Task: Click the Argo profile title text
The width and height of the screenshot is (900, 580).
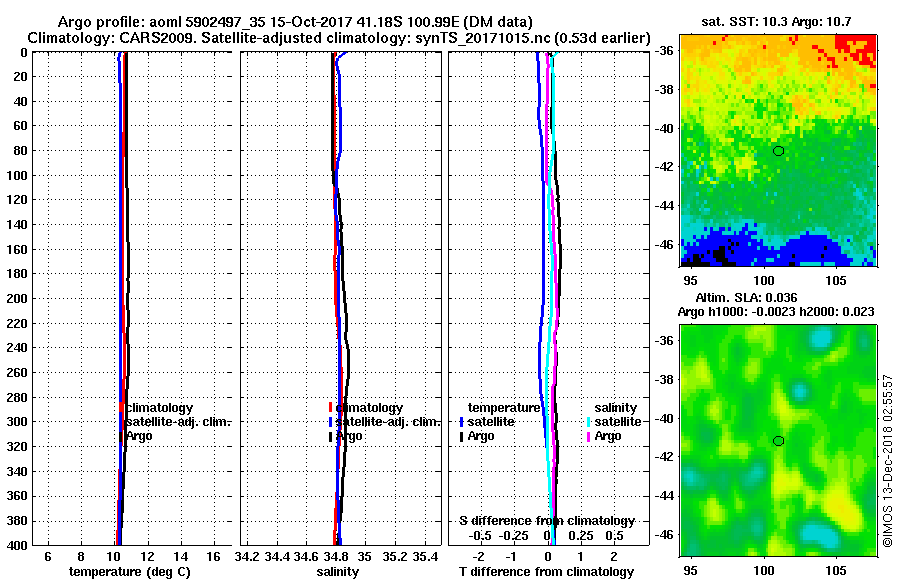Action: tap(295, 22)
